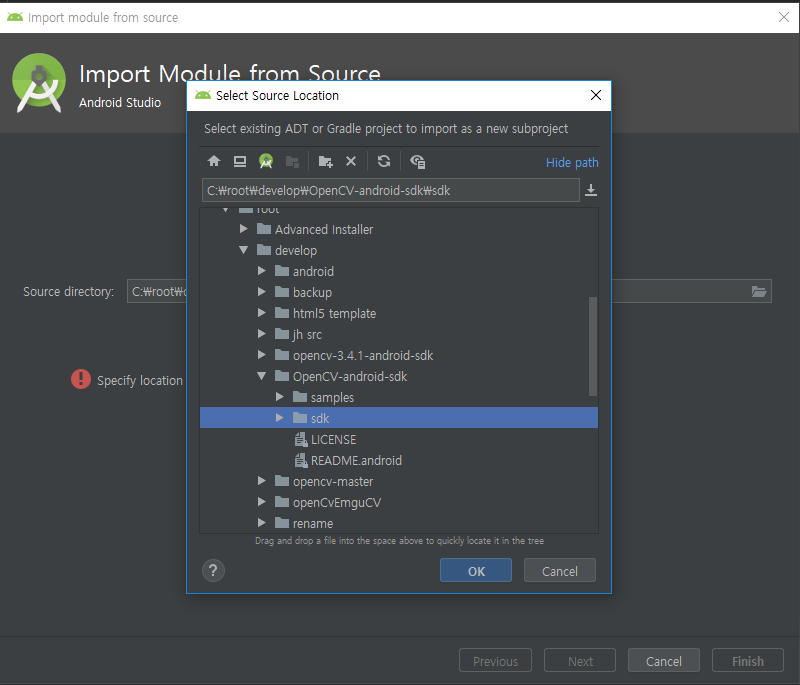Collapse the OpenCV-android-sdk folder
This screenshot has height=685, width=800.
[x=262, y=376]
